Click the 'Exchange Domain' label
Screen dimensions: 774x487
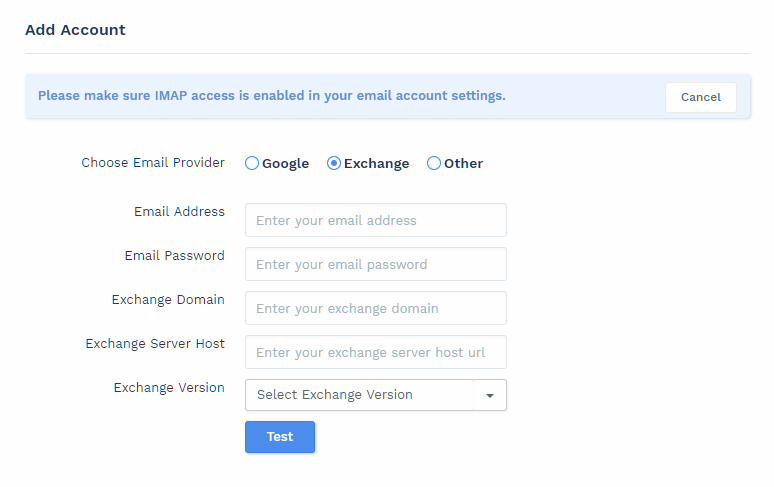click(x=168, y=300)
